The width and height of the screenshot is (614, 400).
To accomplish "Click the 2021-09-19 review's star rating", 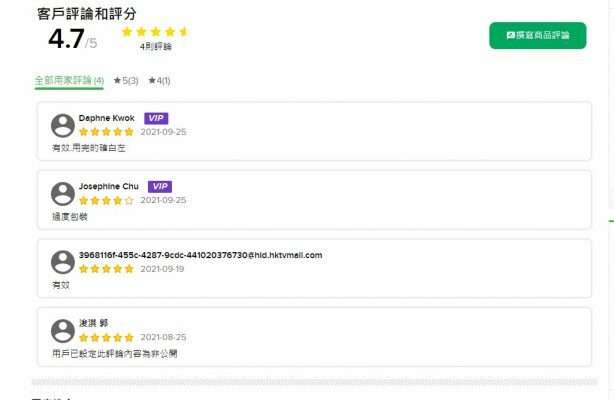I will [x=106, y=268].
